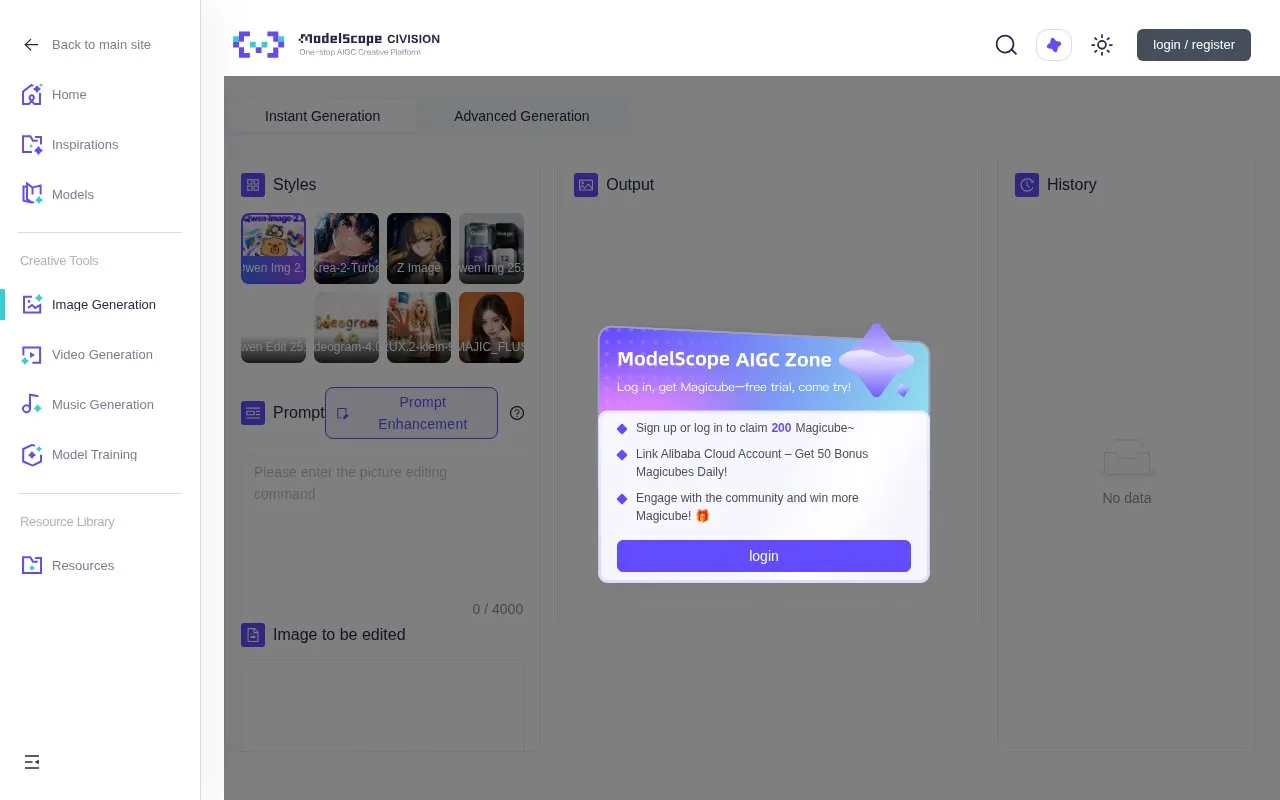The height and width of the screenshot is (800, 1280).
Task: Click the Image to be edited file icon
Action: pyautogui.click(x=253, y=635)
